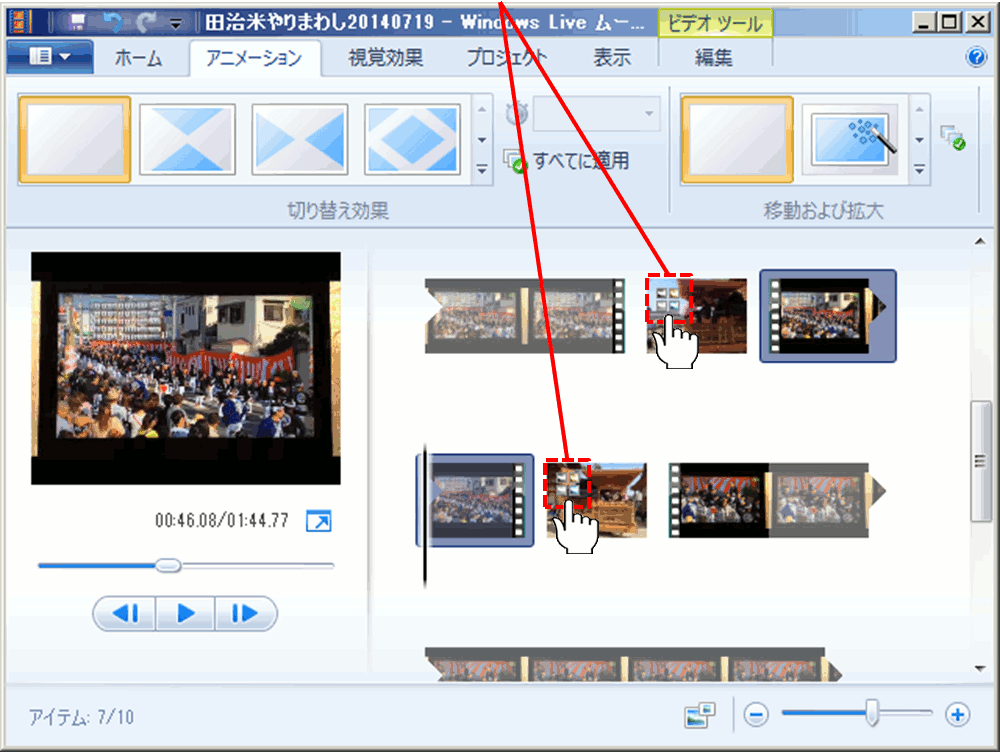Click the zoom in plus button

pos(958,714)
